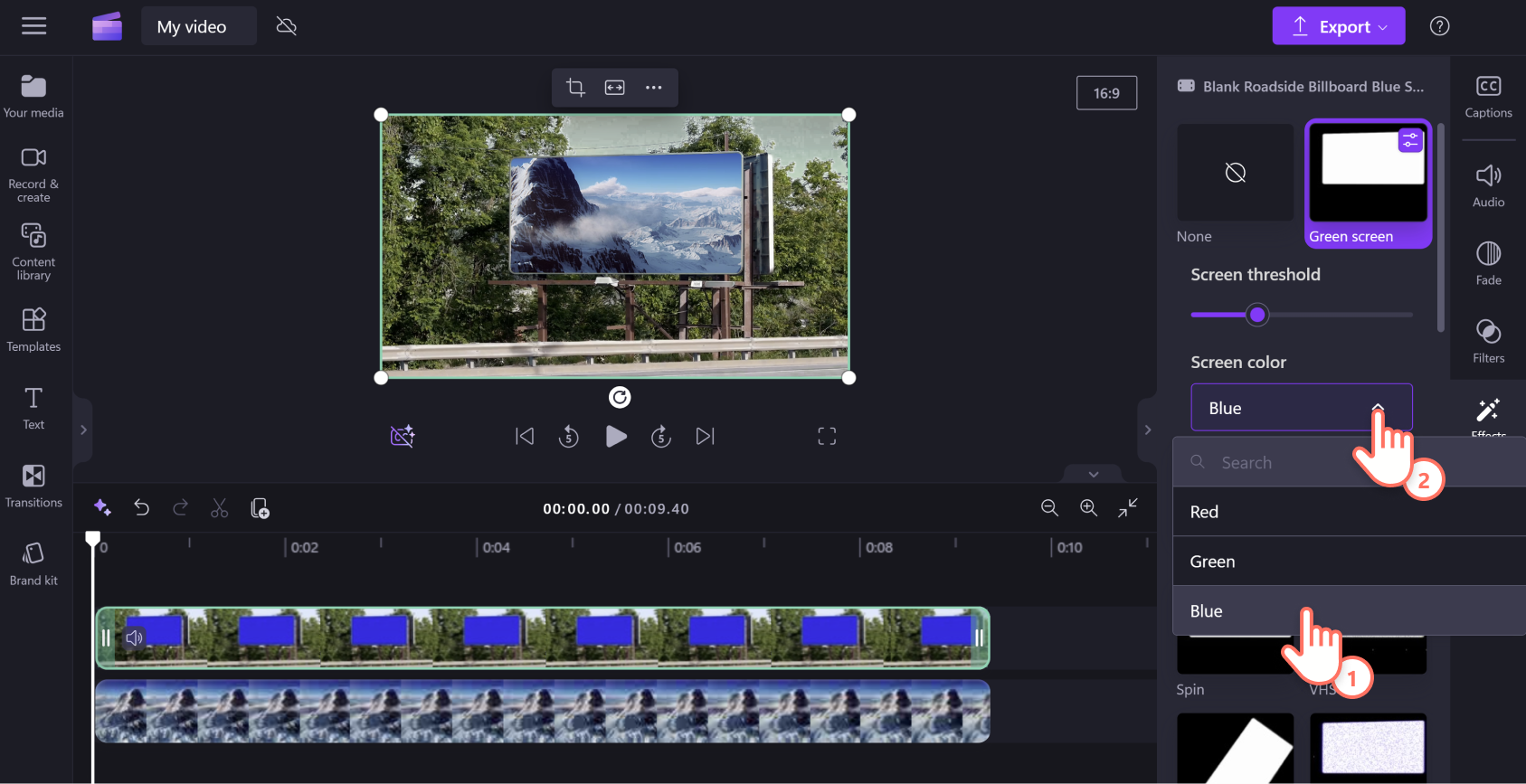The width and height of the screenshot is (1526, 784).
Task: Open Green screen settings adjust icon
Action: (1410, 140)
